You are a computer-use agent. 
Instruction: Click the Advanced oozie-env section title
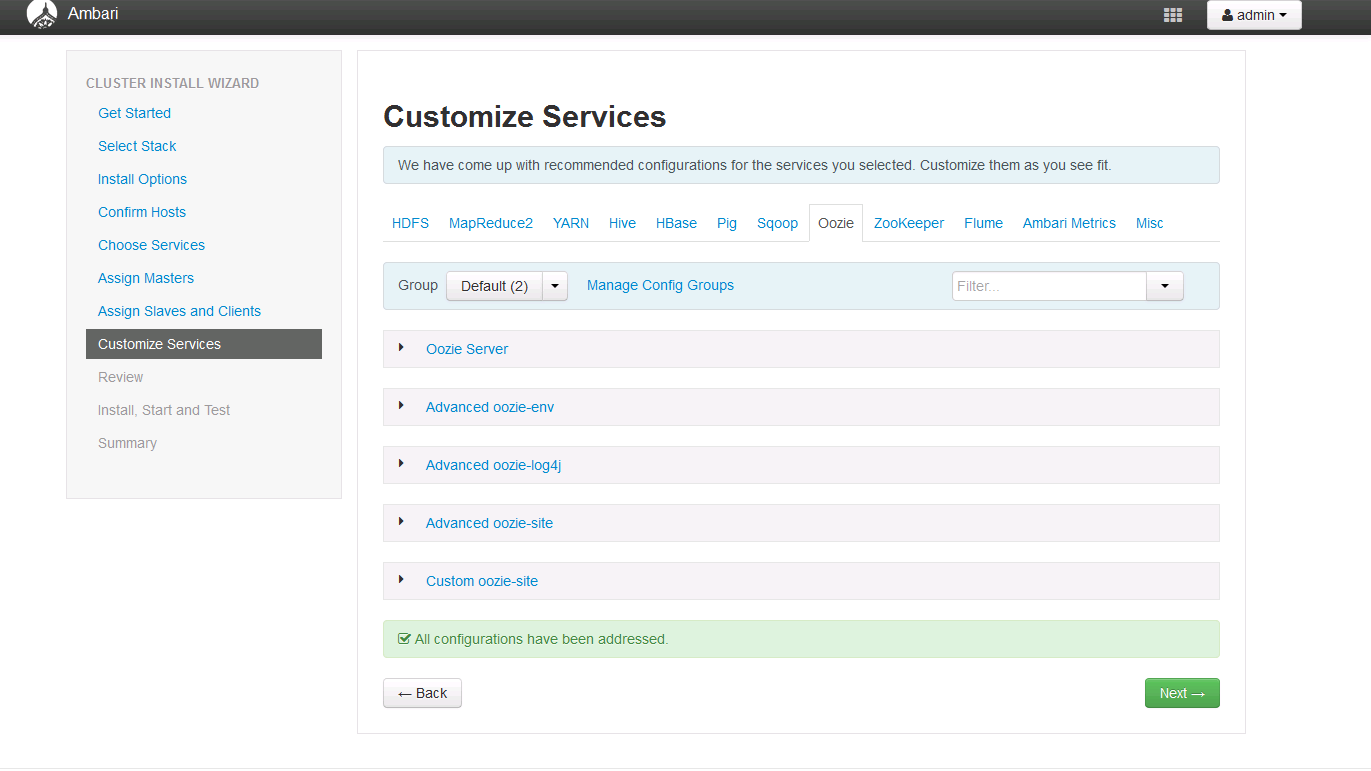[x=490, y=407]
